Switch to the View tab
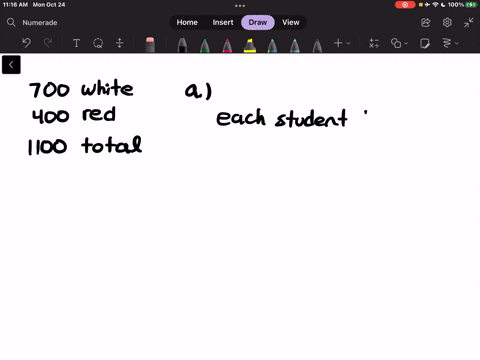The image size is (480, 360). tap(291, 22)
